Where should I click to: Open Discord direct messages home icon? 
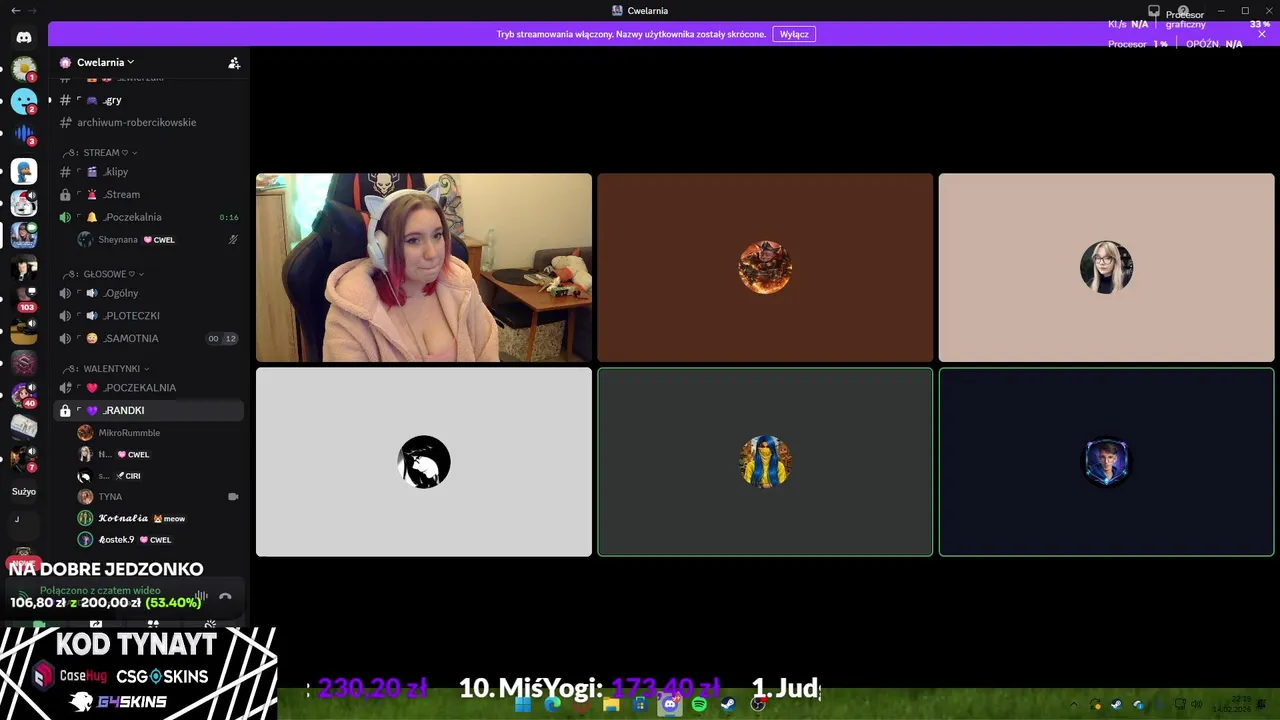tap(24, 37)
